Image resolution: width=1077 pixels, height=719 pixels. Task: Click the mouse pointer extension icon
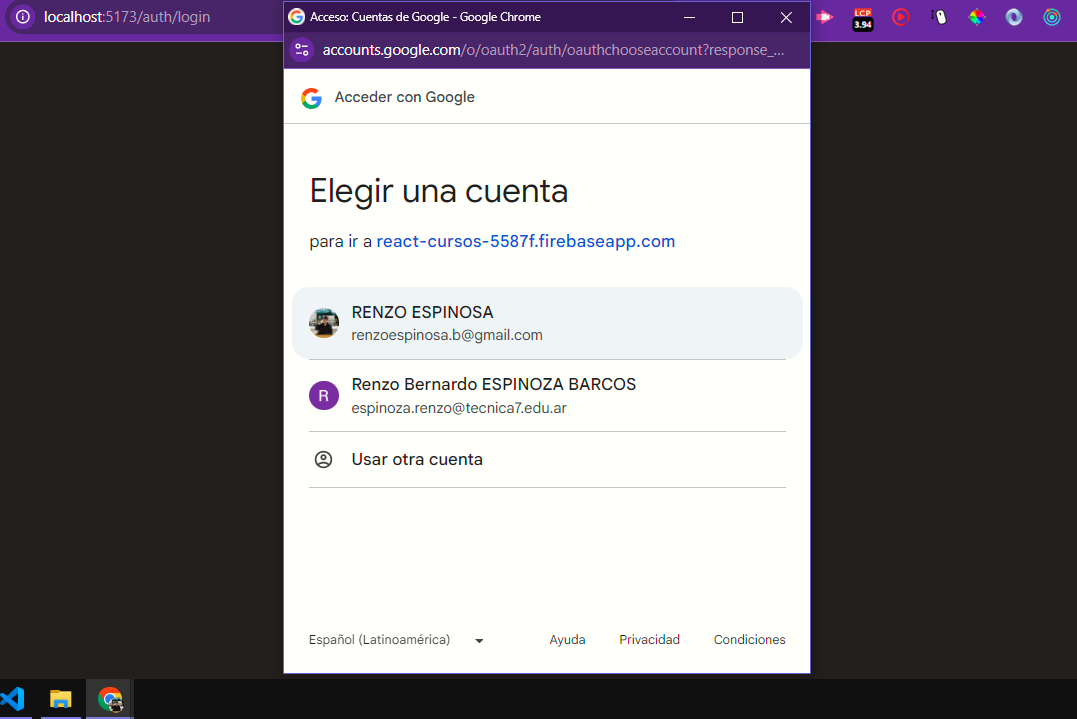click(x=939, y=17)
